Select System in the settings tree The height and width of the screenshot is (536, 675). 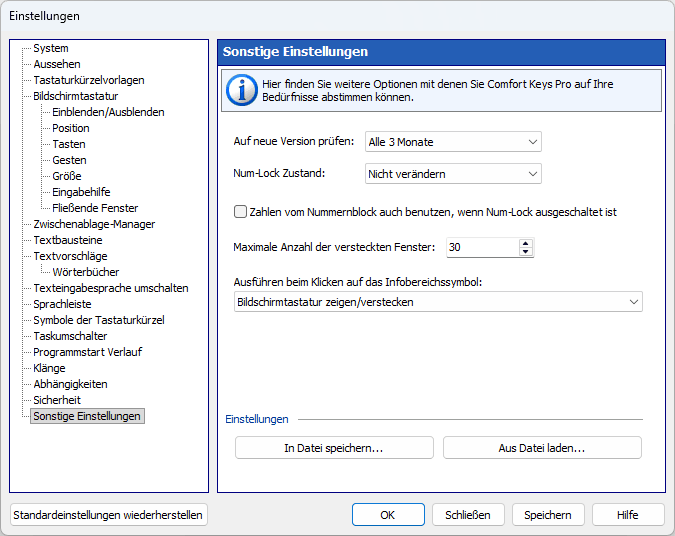51,48
